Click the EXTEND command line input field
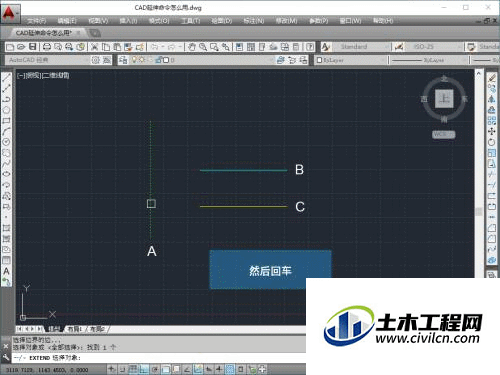 [x=159, y=358]
